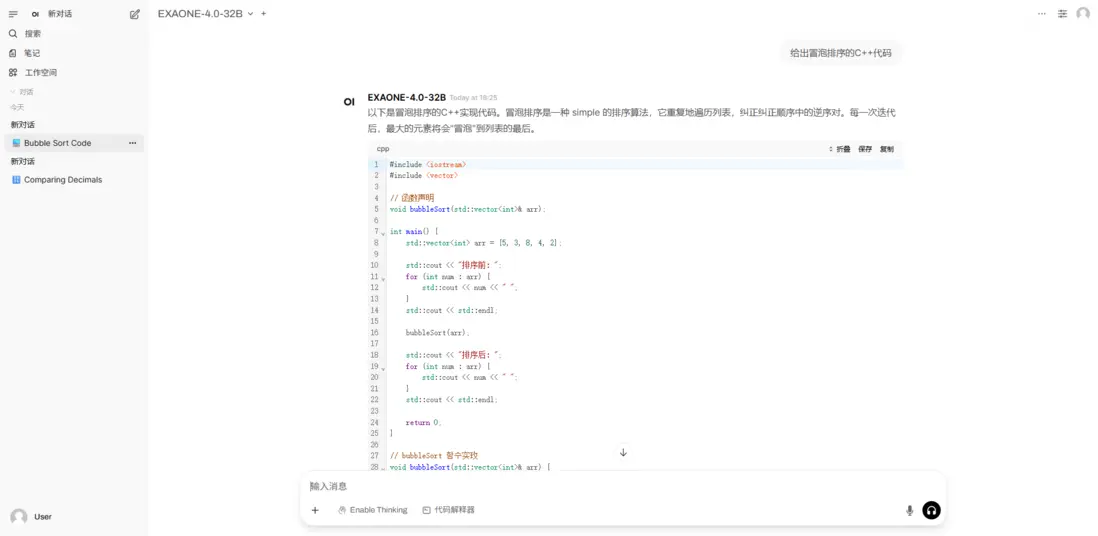The image size is (1098, 536).
Task: Click the EXAONE-4.0-32B name above the response
Action: click(x=407, y=97)
